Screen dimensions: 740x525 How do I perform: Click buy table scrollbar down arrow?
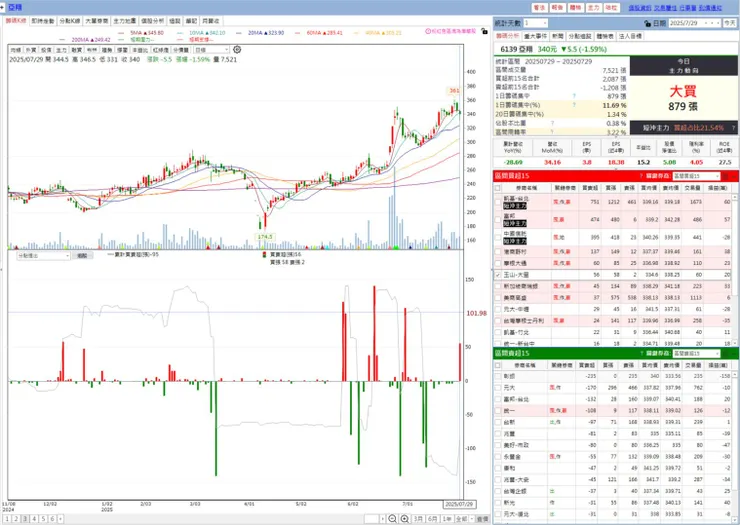(x=735, y=343)
